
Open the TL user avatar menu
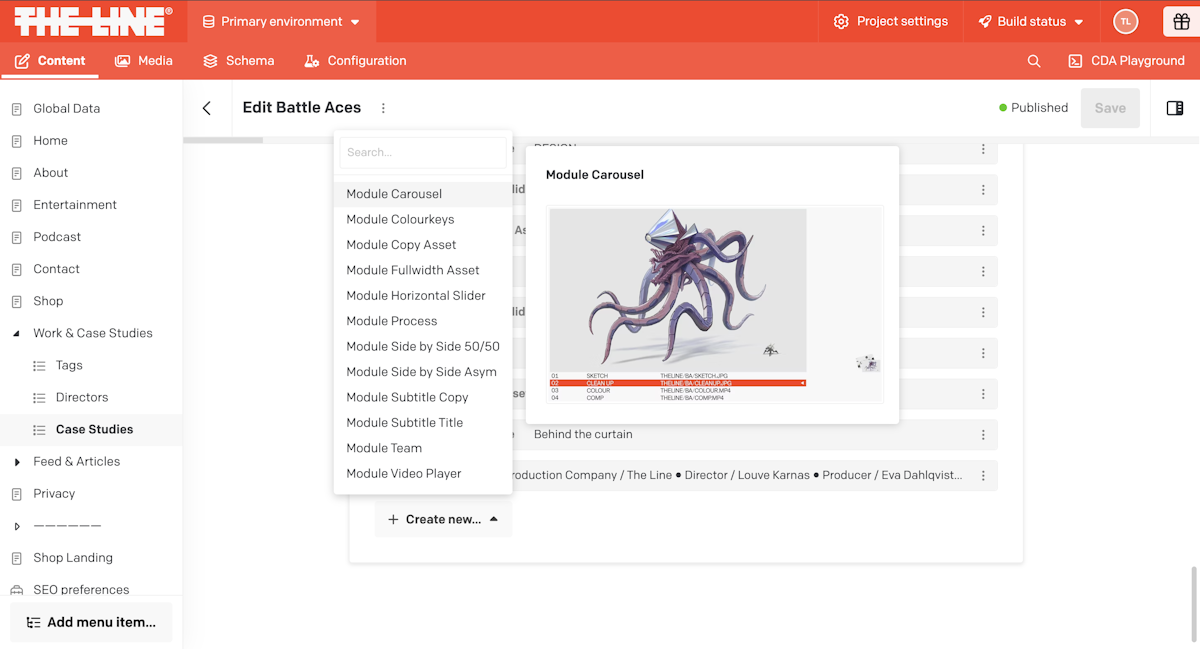(x=1126, y=21)
